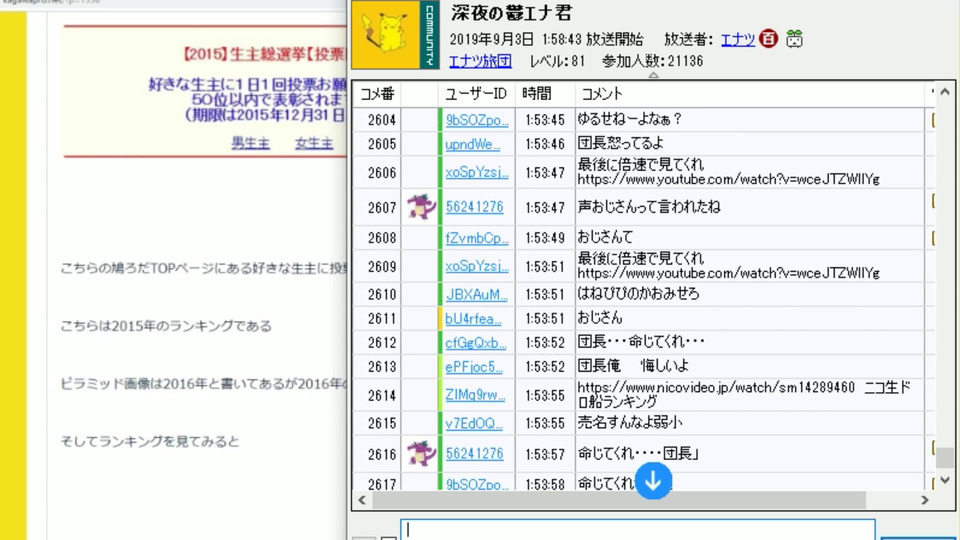Select nicovideo link comment in row 2614
Viewport: 960px width, 540px height.
(x=744, y=394)
